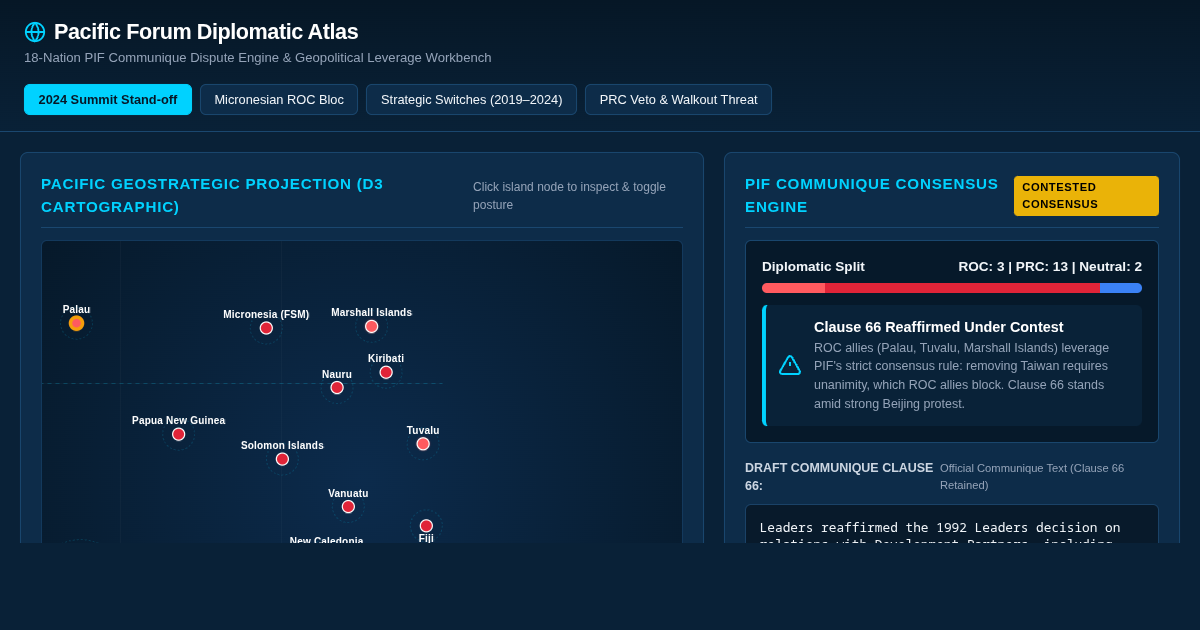Screen dimensions: 1200x630
Task: Click the dark red PRC segment of split bar
Action: 962,288
